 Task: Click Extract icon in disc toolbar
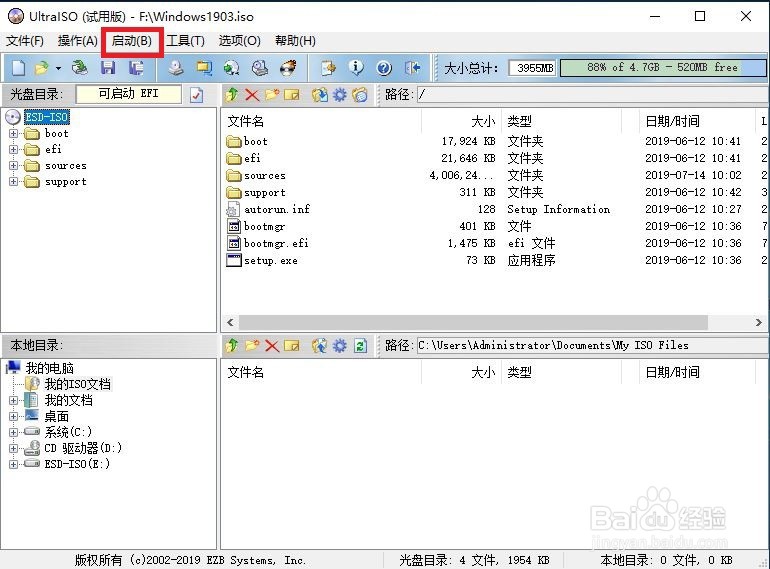(320, 95)
